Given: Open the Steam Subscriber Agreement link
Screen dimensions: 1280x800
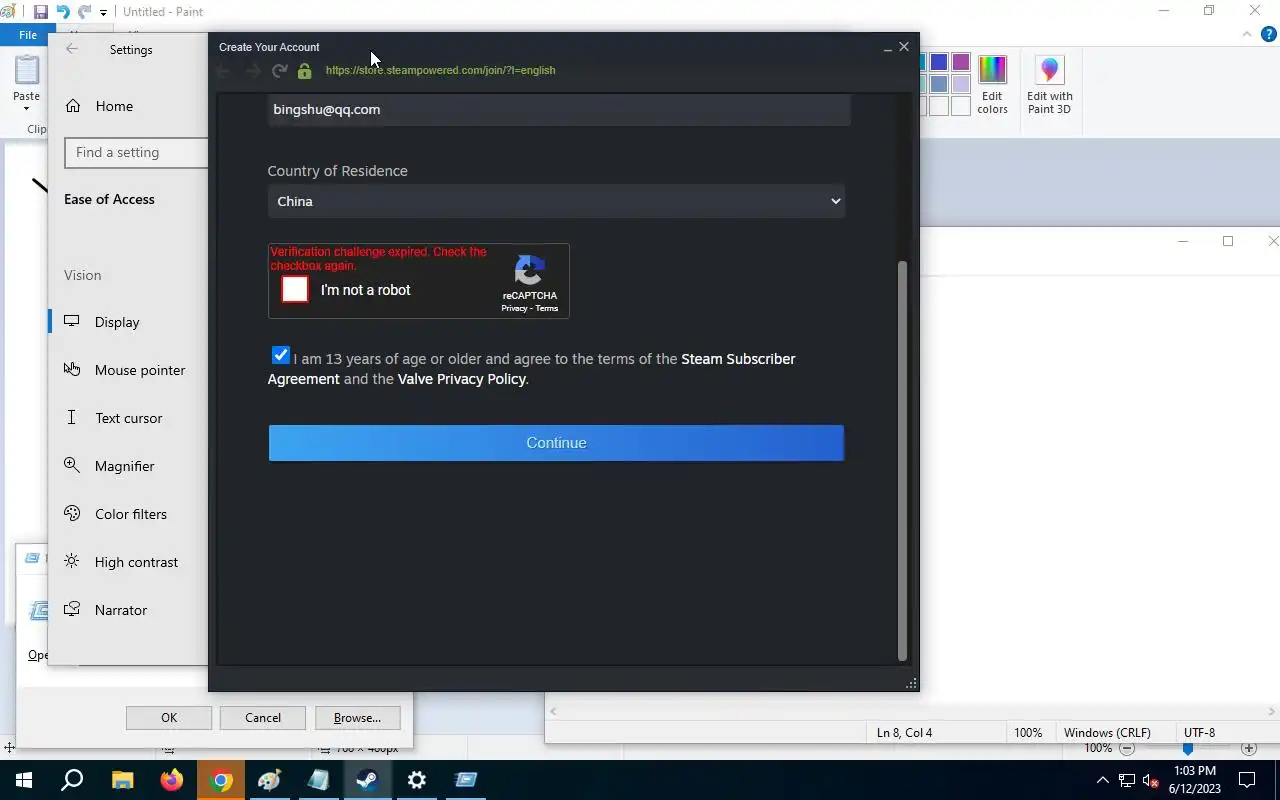Looking at the screenshot, I should 531,369.
